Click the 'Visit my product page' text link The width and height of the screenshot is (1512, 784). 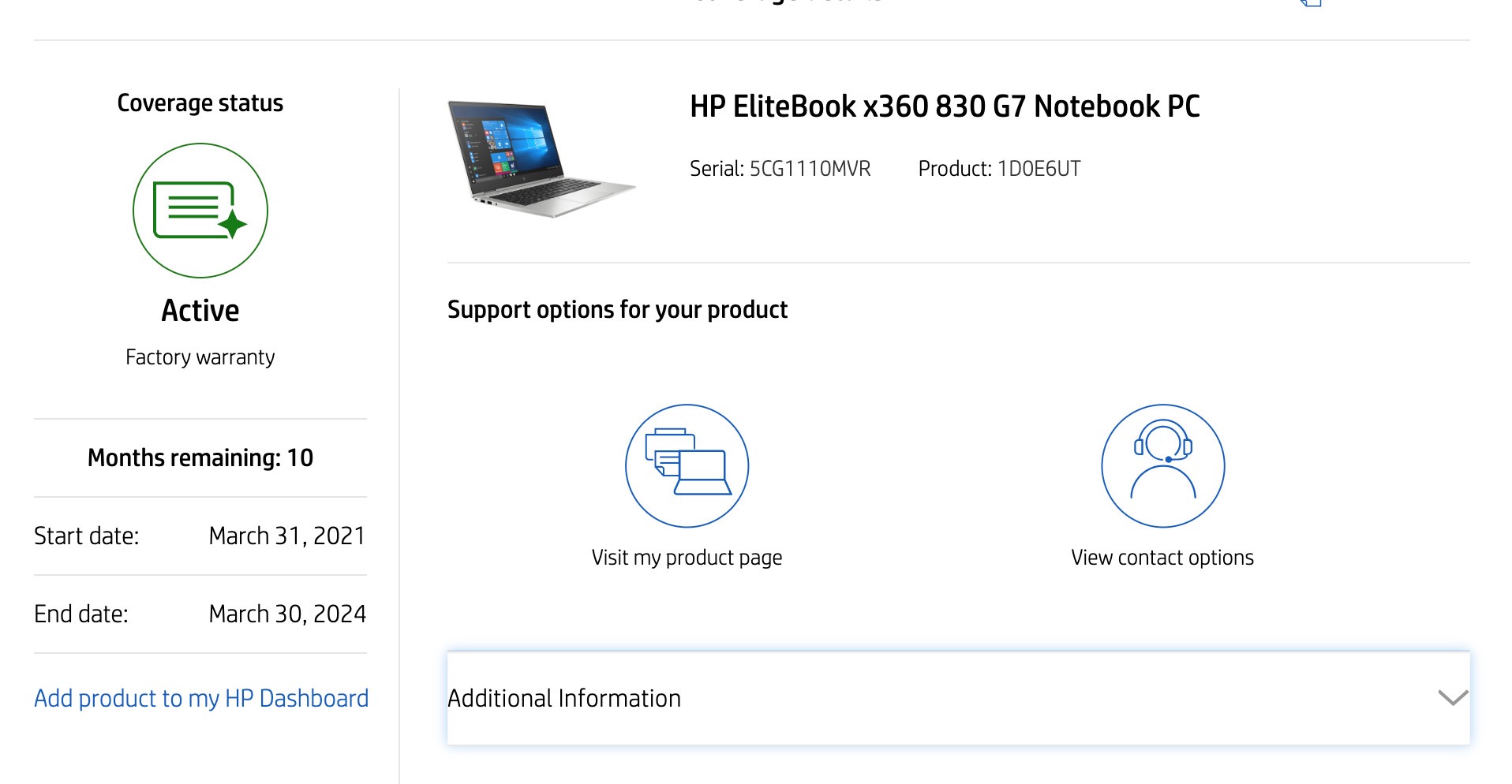[687, 558]
